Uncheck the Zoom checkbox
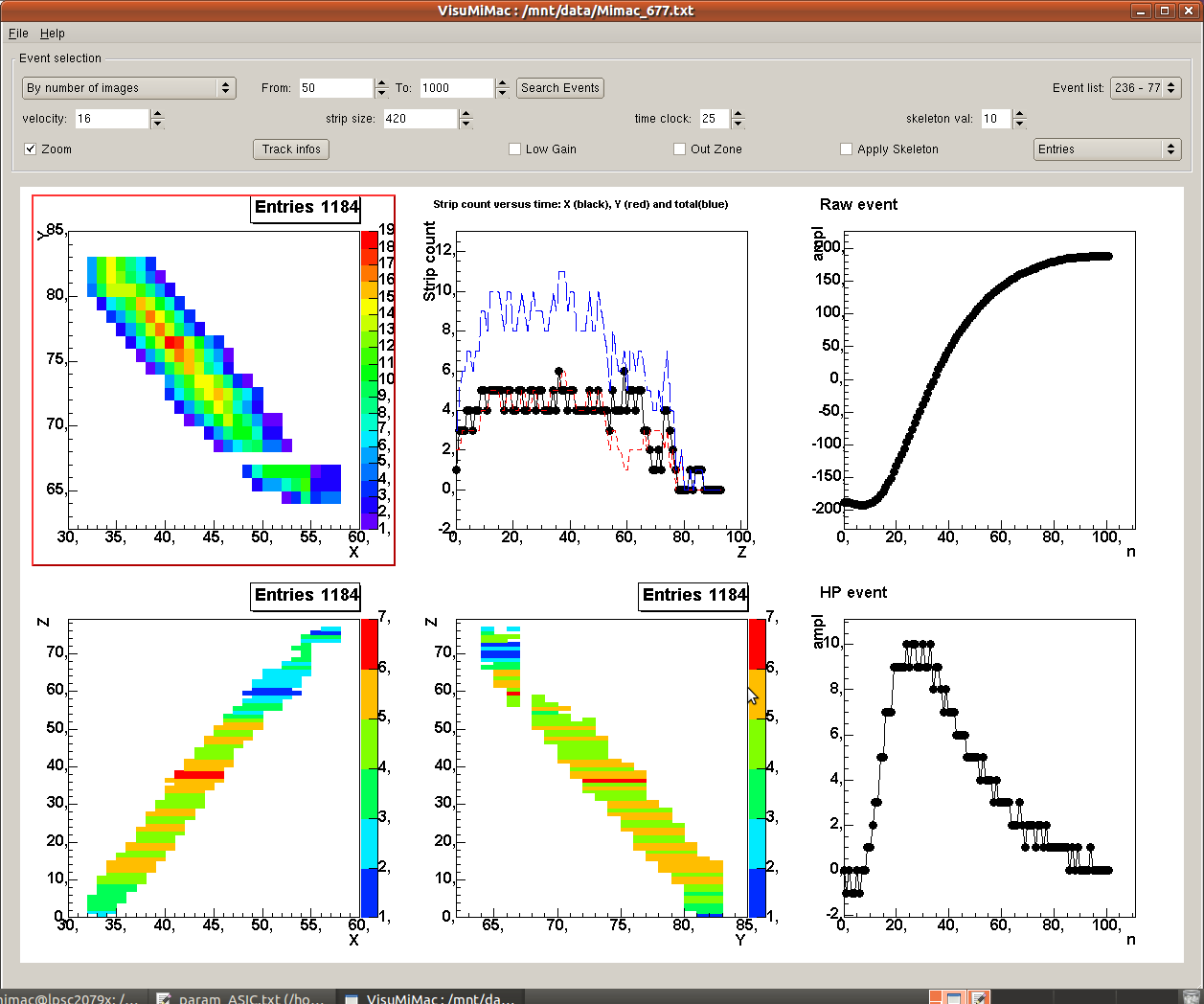 [x=31, y=149]
